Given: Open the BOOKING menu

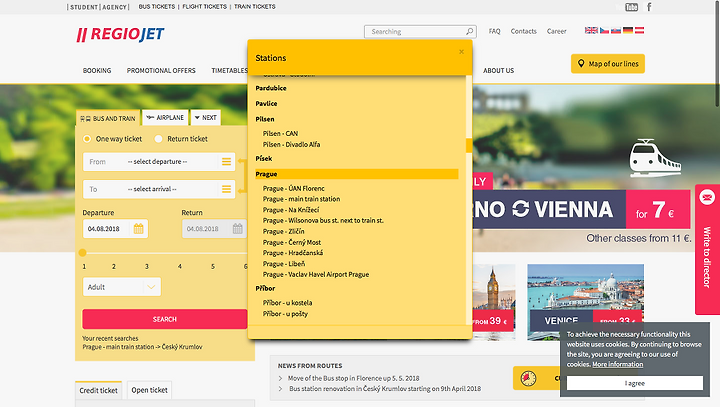Looking at the screenshot, I should [97, 71].
